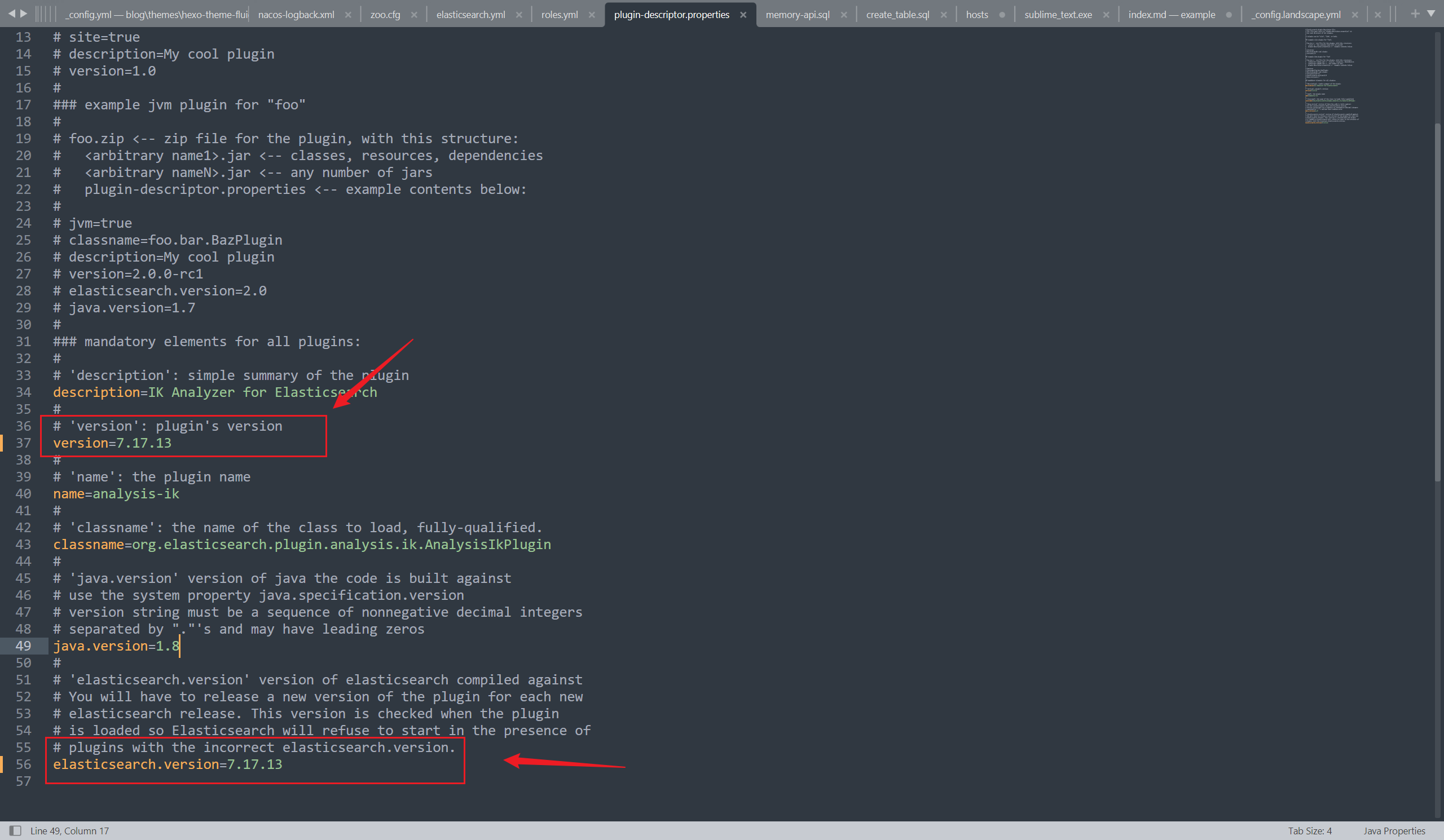Image resolution: width=1444 pixels, height=840 pixels.
Task: Click line number 49 in the gutter
Action: coord(23,646)
